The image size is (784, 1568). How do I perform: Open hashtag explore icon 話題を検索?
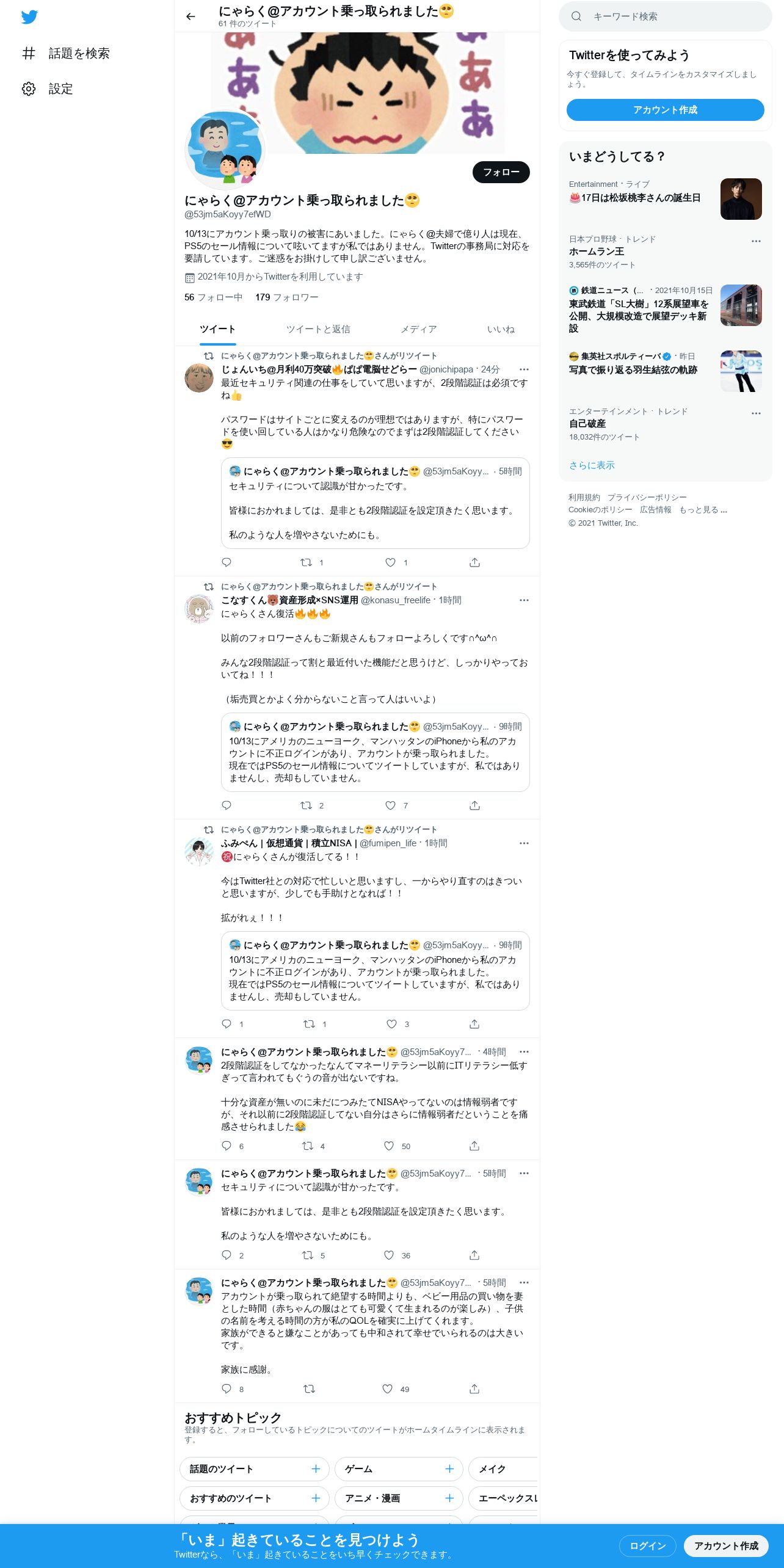pyautogui.click(x=29, y=53)
